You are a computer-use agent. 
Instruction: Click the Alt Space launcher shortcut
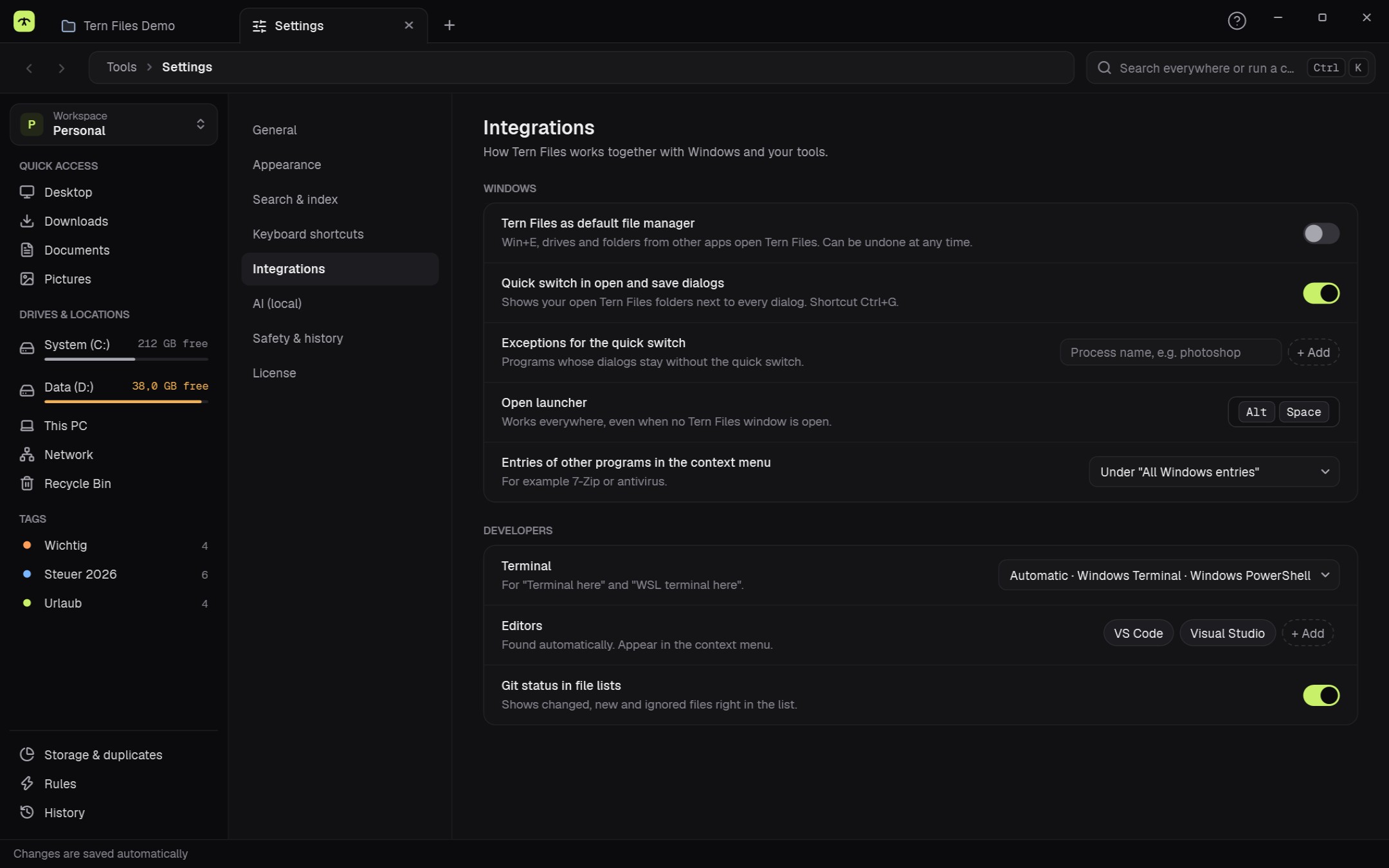pos(1284,412)
